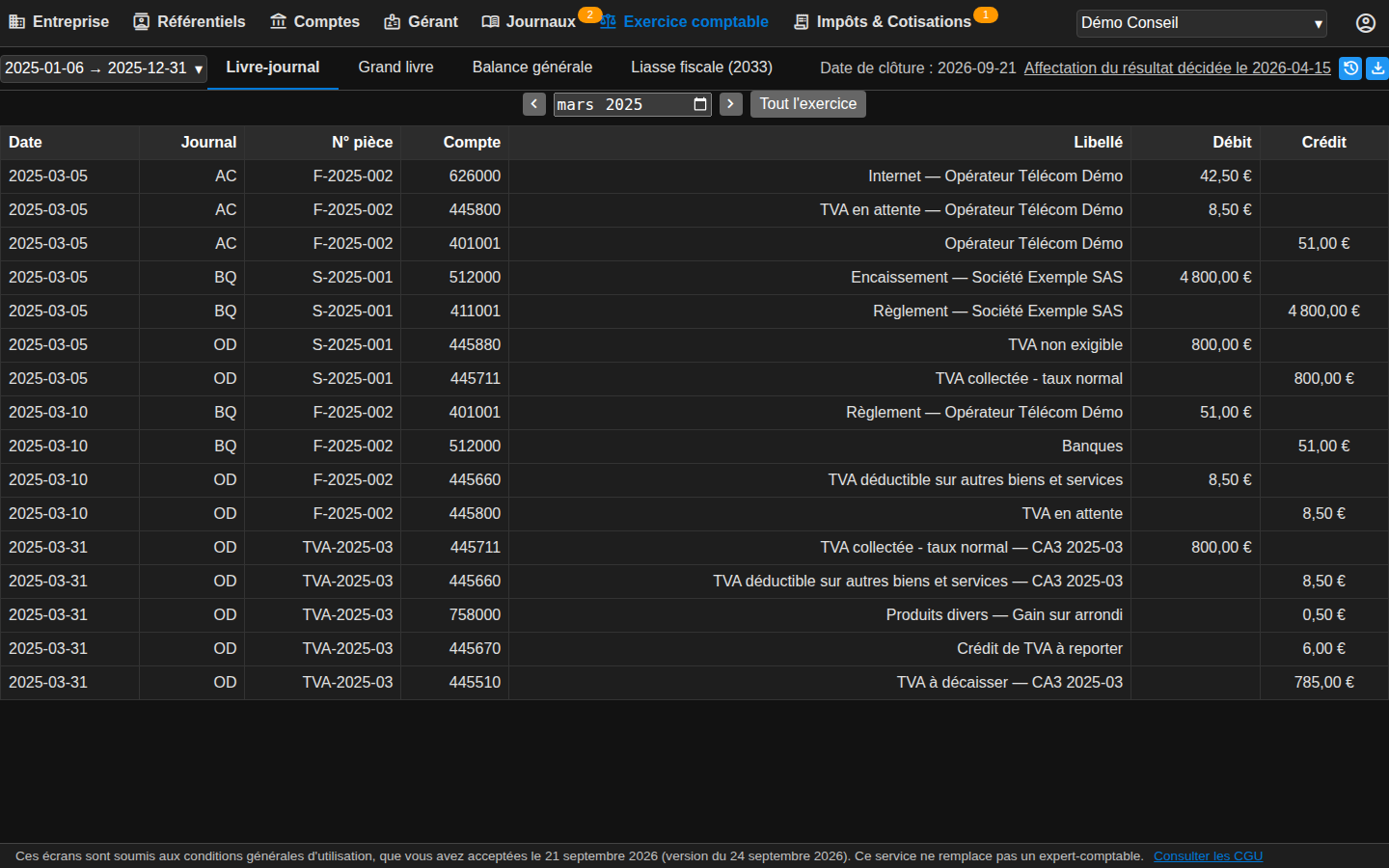Switch to Livre-journal tab
The height and width of the screenshot is (868, 1389).
[273, 68]
